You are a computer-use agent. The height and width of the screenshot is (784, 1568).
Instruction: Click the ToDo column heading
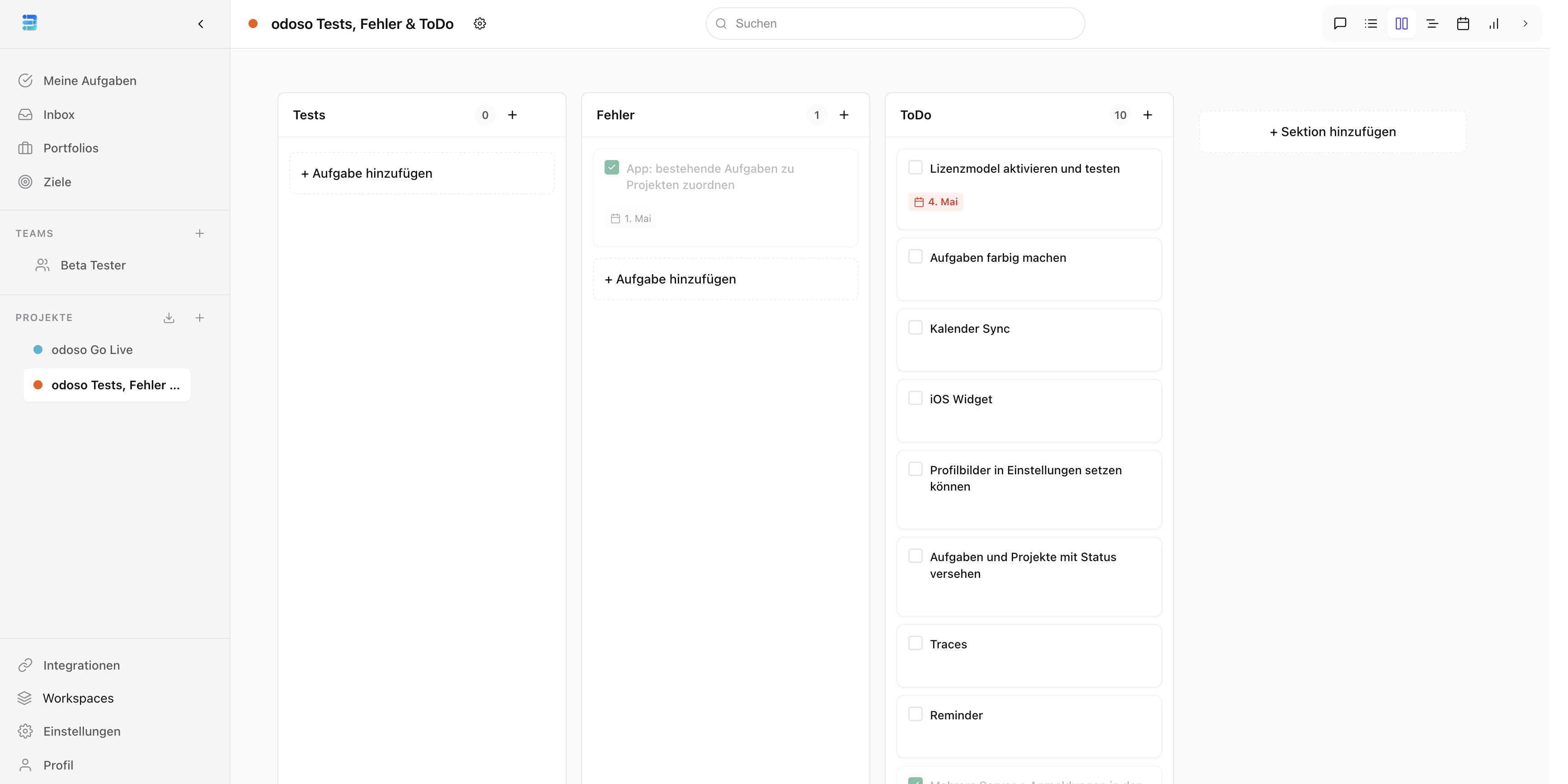click(915, 114)
